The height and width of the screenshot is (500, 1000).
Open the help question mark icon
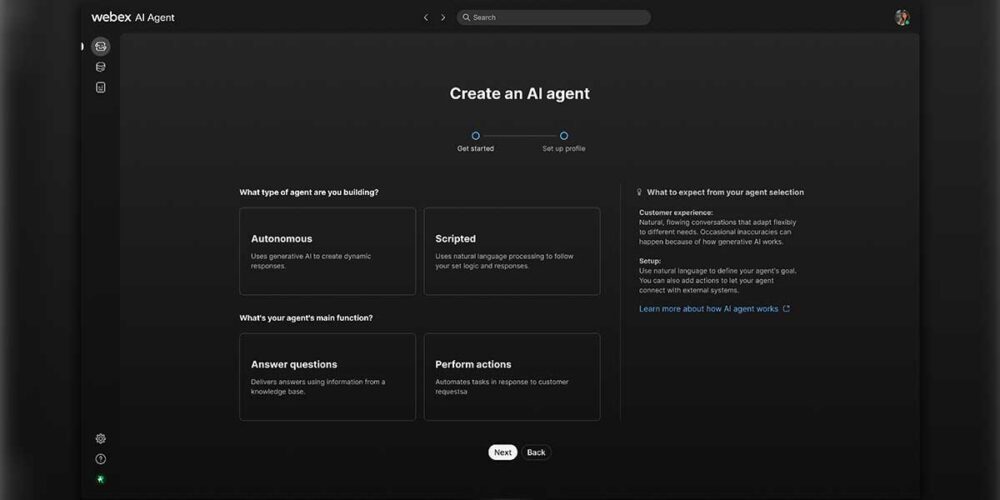[x=100, y=459]
